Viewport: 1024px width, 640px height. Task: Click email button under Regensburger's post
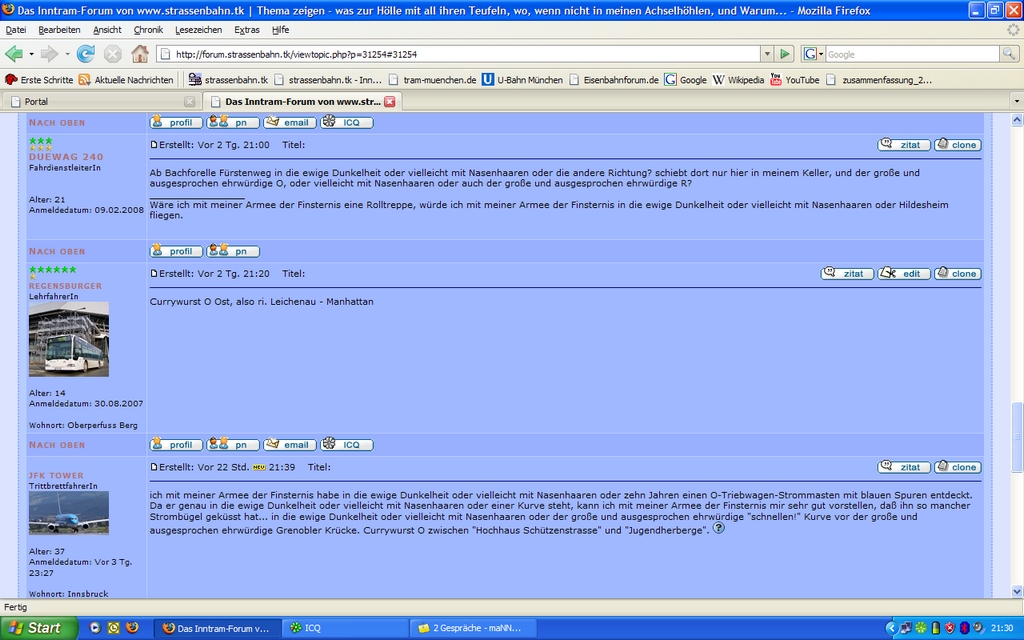[290, 445]
